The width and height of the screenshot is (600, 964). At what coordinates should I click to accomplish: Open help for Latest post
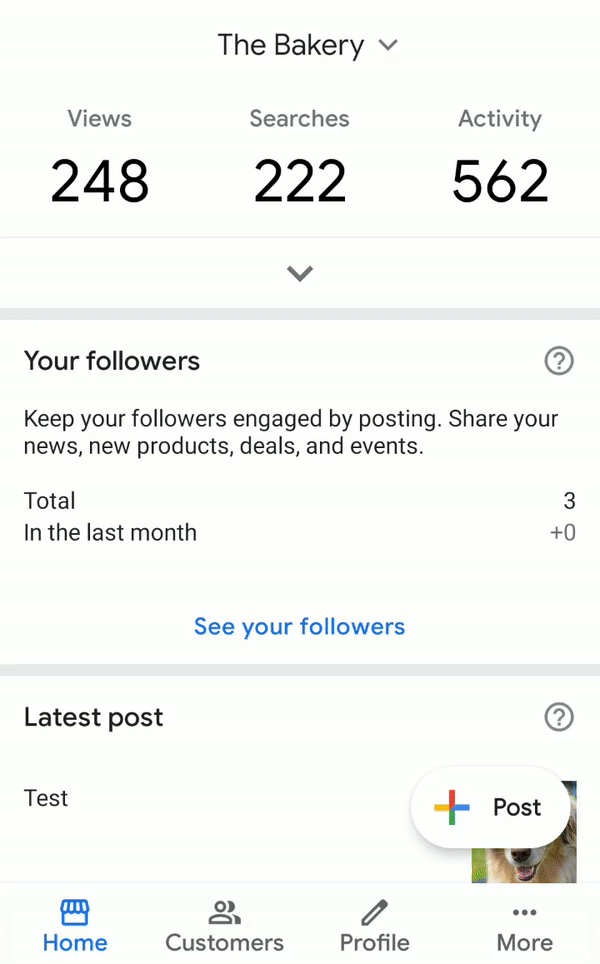[559, 717]
